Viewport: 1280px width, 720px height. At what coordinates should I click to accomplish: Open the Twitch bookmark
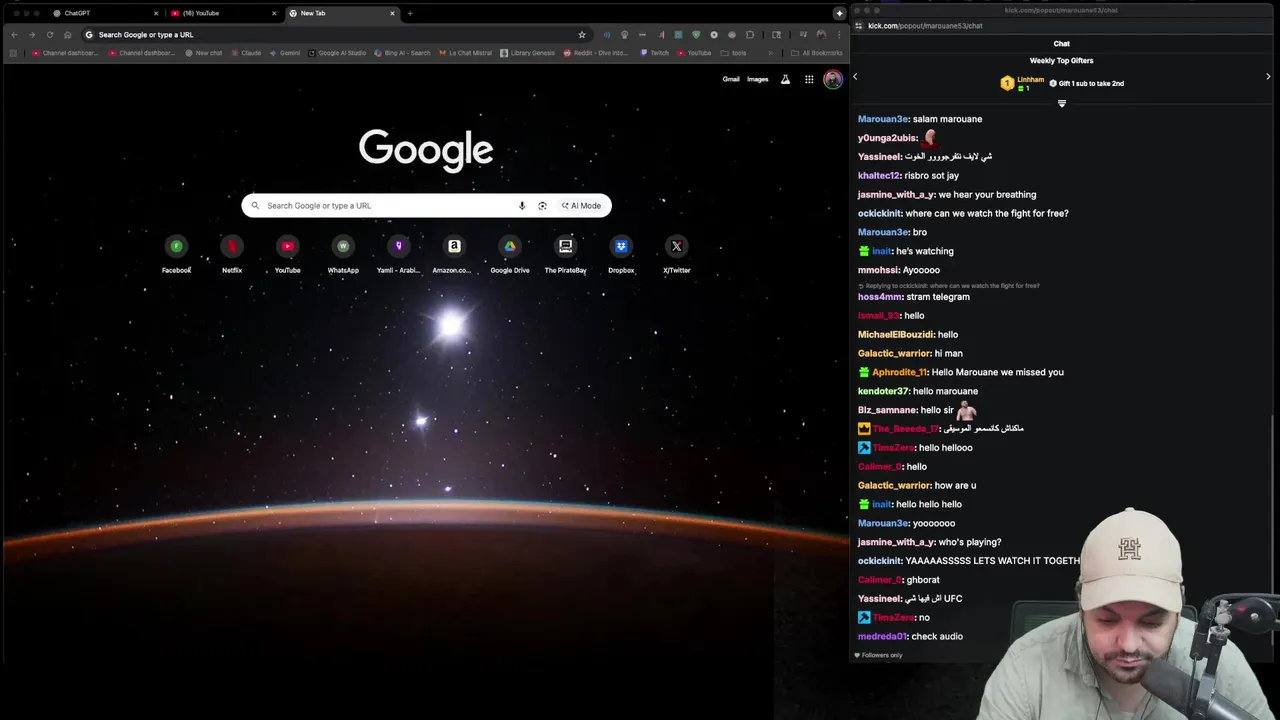pyautogui.click(x=655, y=53)
